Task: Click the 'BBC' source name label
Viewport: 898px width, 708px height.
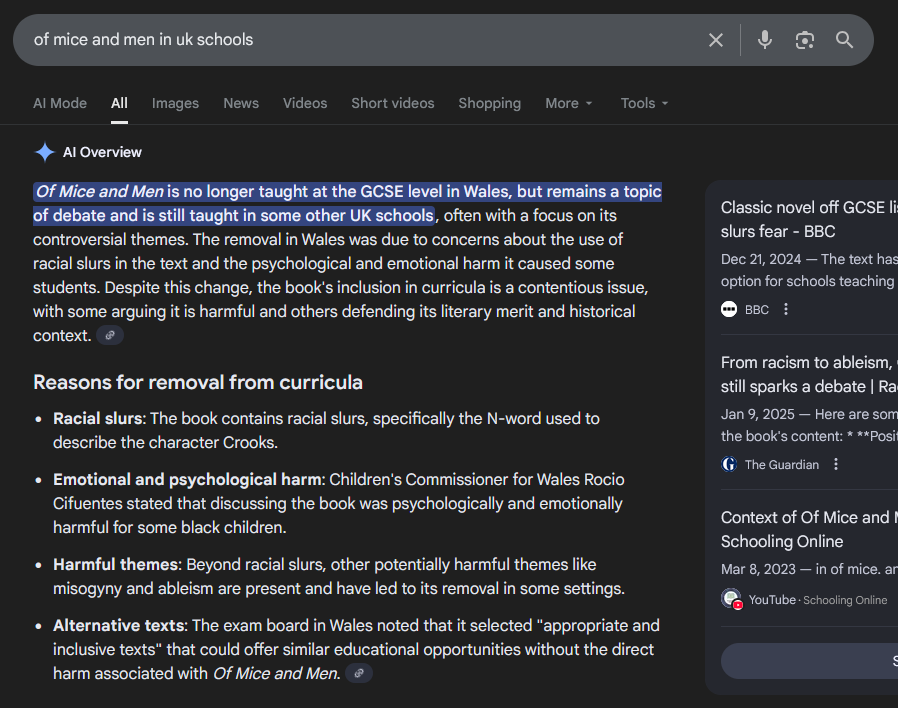Action: (x=757, y=310)
